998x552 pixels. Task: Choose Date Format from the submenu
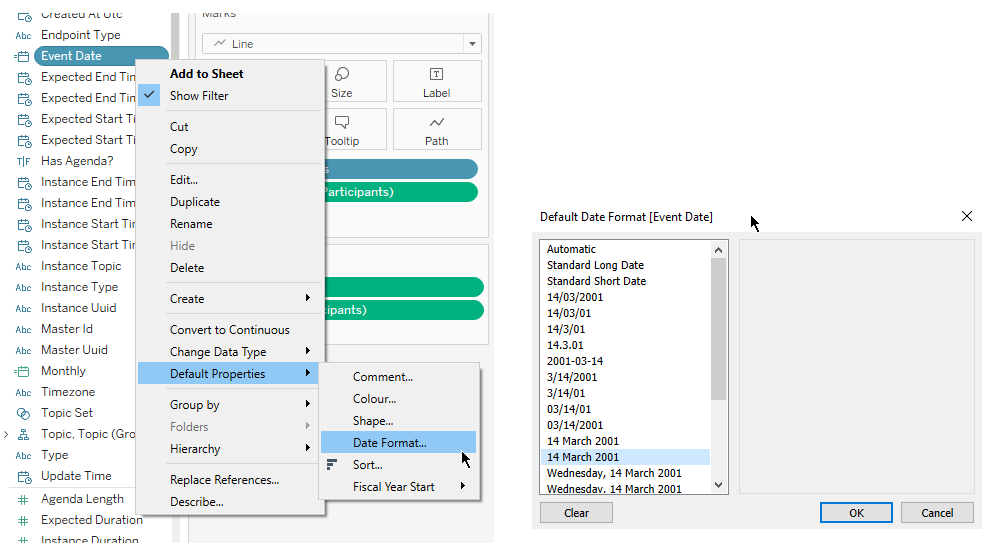pos(389,443)
